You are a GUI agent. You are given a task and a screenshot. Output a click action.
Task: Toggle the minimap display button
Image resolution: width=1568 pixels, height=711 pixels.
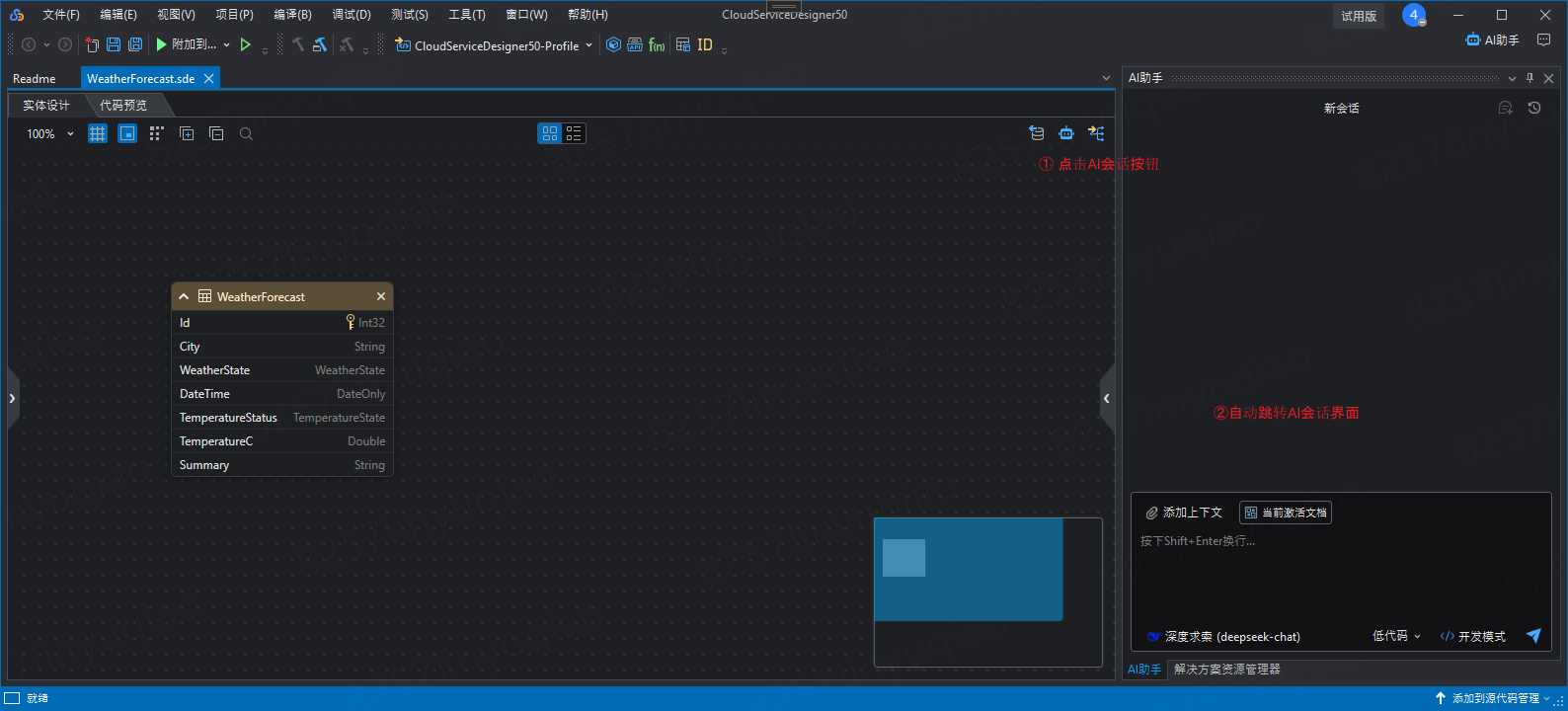click(127, 134)
